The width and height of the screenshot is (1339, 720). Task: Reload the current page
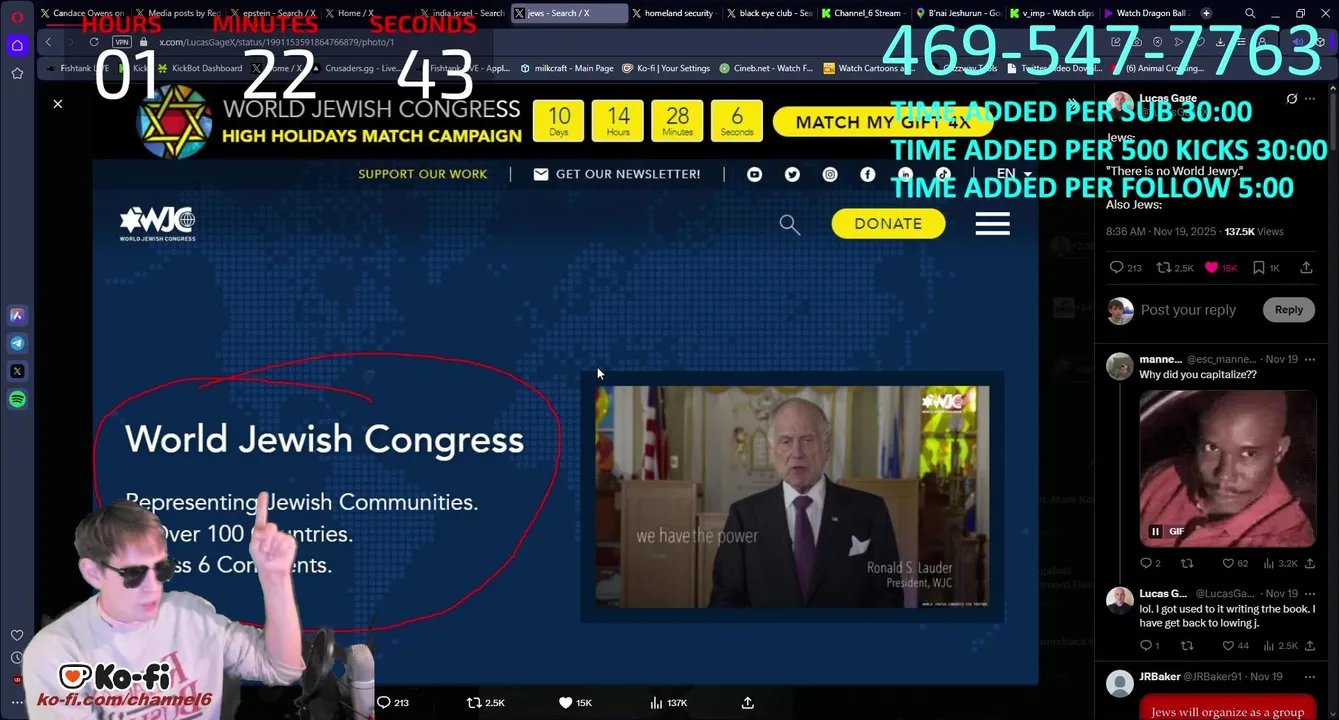click(94, 42)
